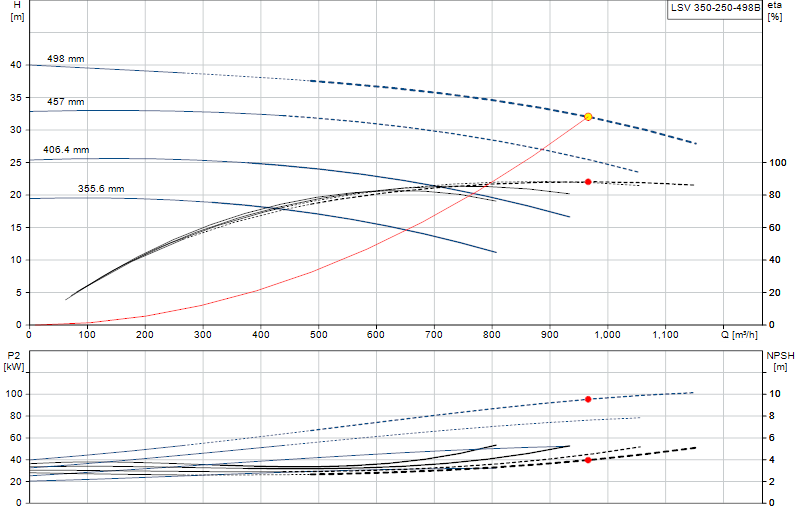The width and height of the screenshot is (800, 520).
Task: Click the 1,000 flow axis tick
Action: (607, 335)
